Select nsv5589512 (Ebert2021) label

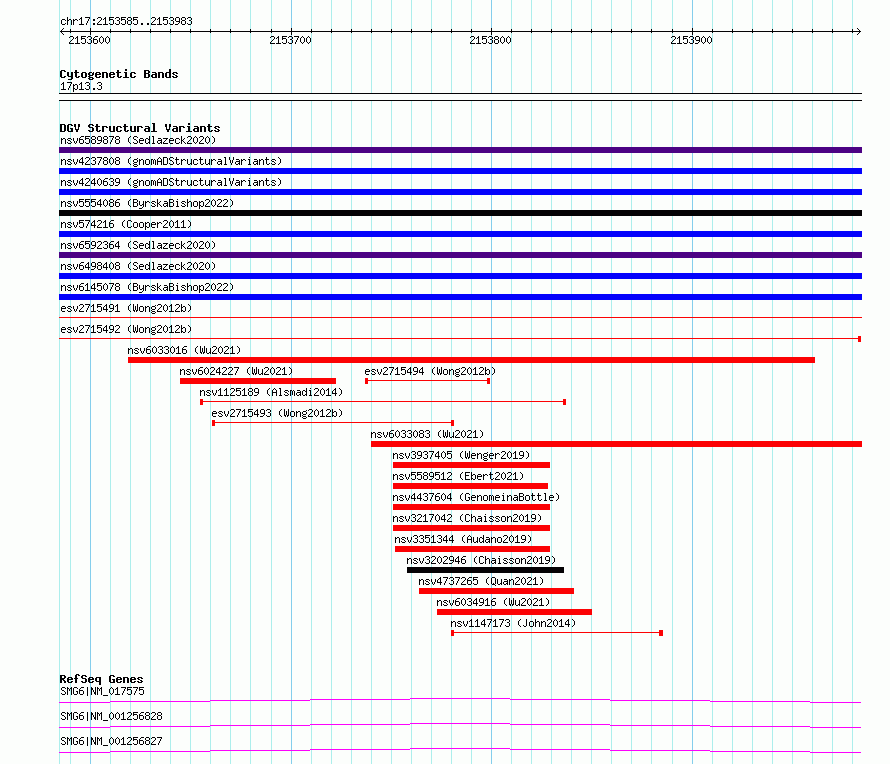[x=458, y=476]
